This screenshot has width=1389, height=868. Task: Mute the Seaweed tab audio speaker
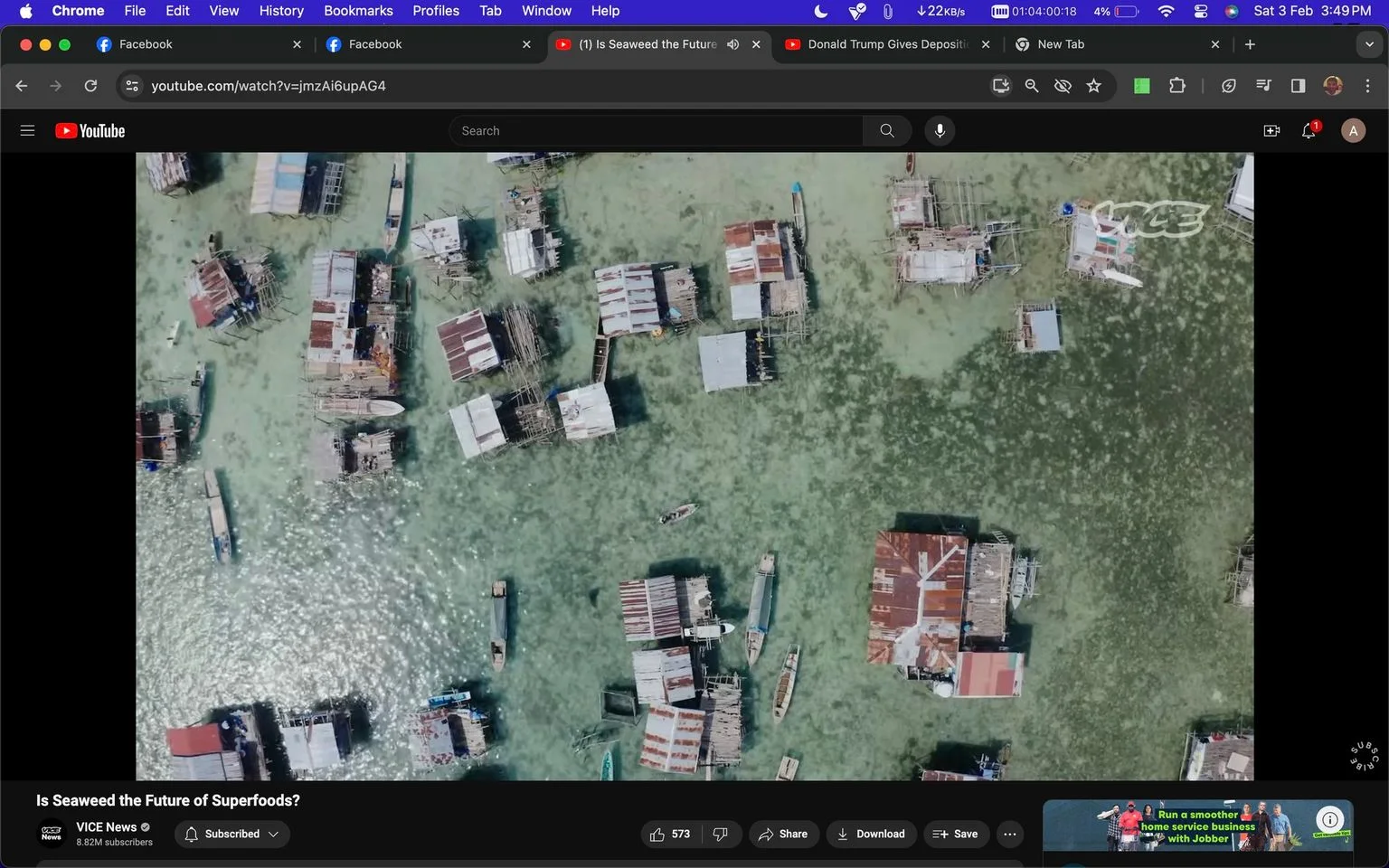733,44
